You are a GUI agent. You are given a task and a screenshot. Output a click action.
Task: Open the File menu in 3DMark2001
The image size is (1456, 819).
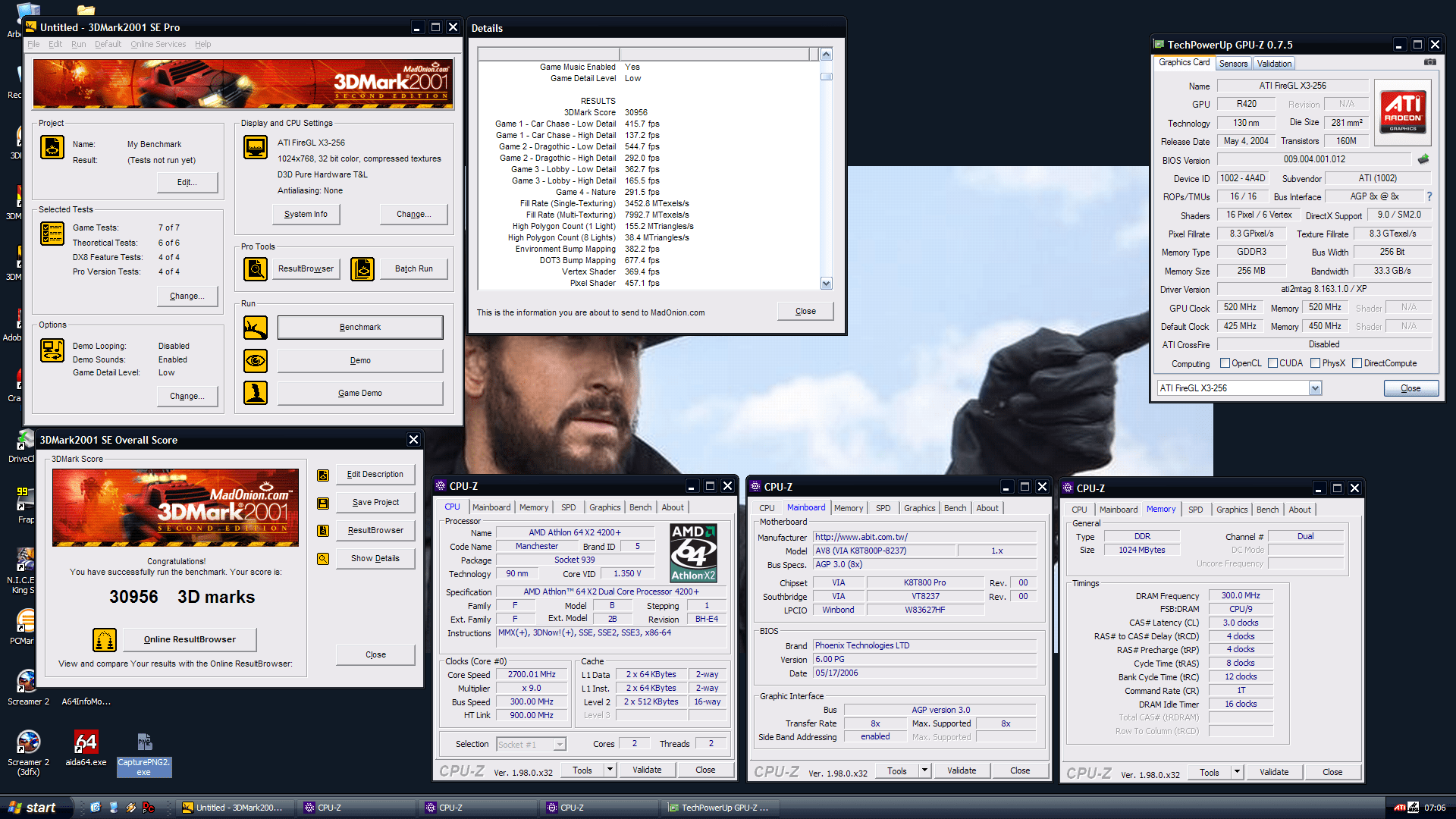[x=33, y=44]
